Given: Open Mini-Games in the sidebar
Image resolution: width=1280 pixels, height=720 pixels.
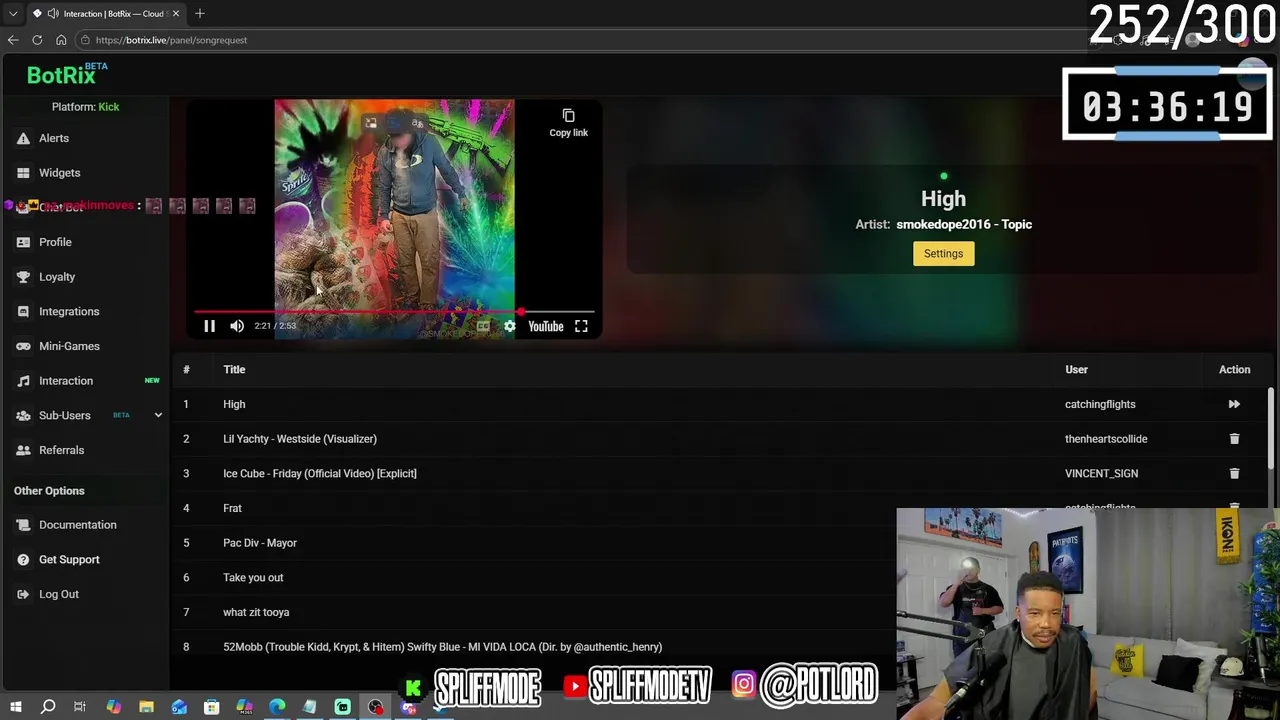Looking at the screenshot, I should coord(69,346).
